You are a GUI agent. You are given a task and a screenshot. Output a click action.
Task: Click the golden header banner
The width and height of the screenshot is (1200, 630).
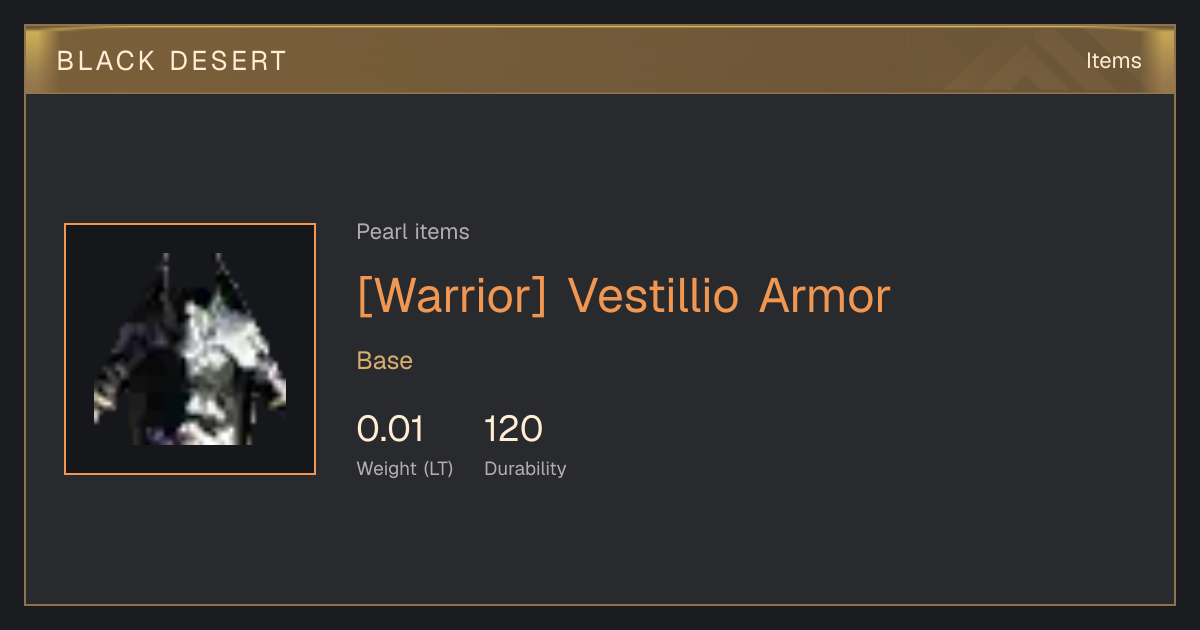click(x=600, y=60)
